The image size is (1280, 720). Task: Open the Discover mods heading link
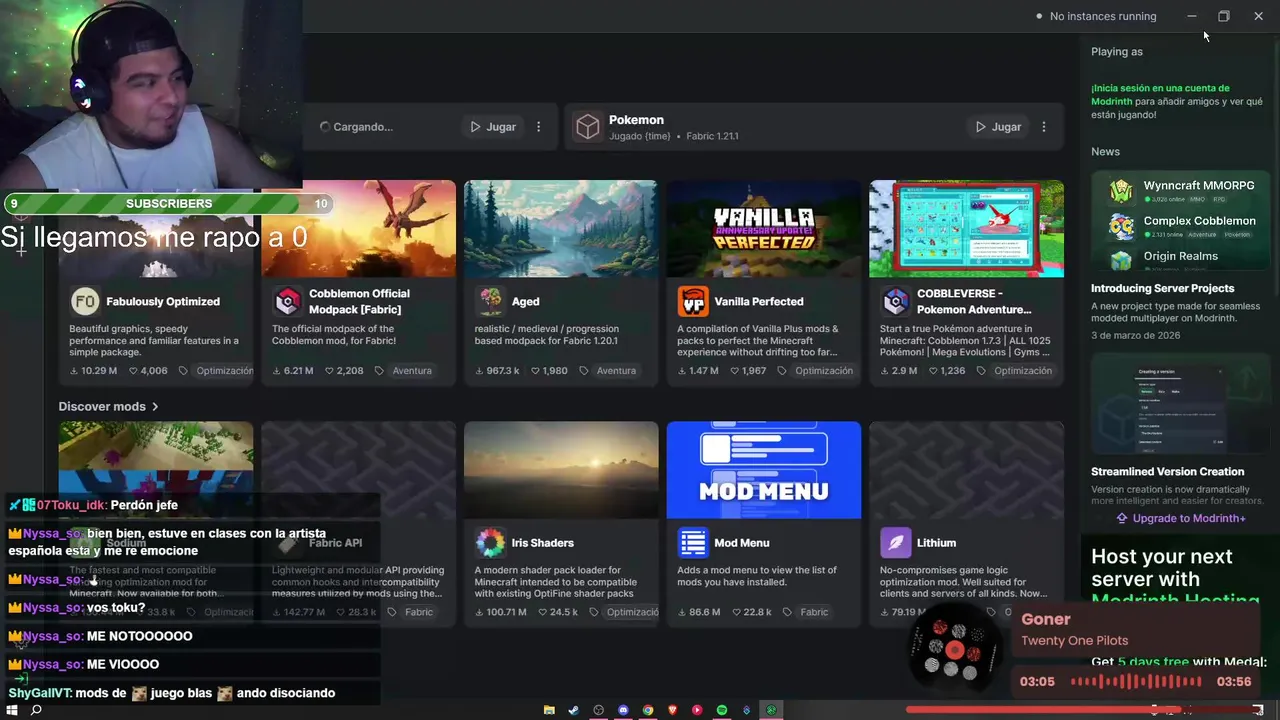102,407
